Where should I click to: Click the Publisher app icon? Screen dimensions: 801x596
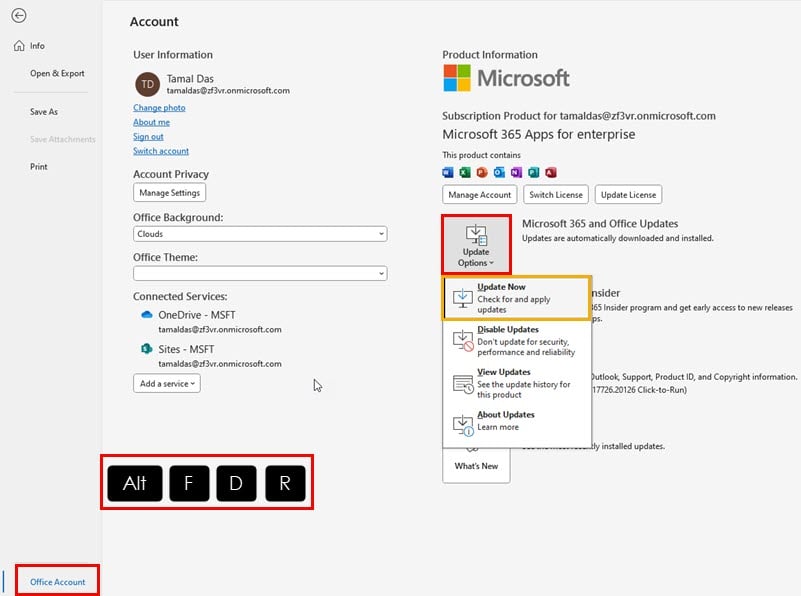[534, 173]
